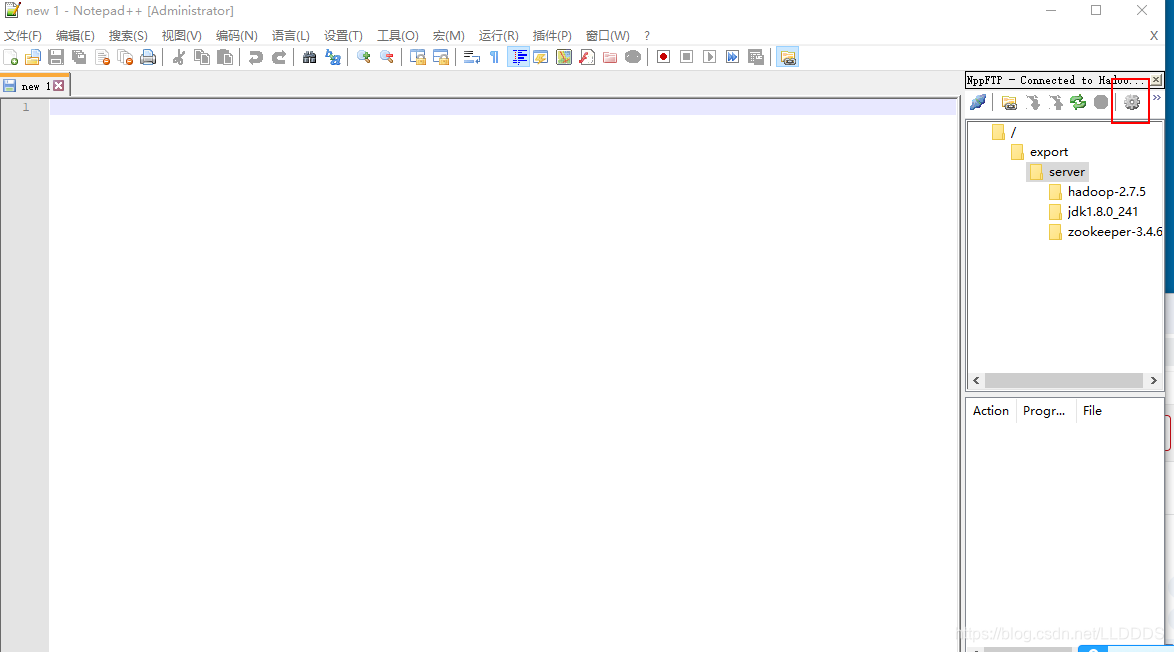Screen dimensions: 1174x652
Task: Click the monitoring (tail) toolbar icon
Action: [x=633, y=57]
